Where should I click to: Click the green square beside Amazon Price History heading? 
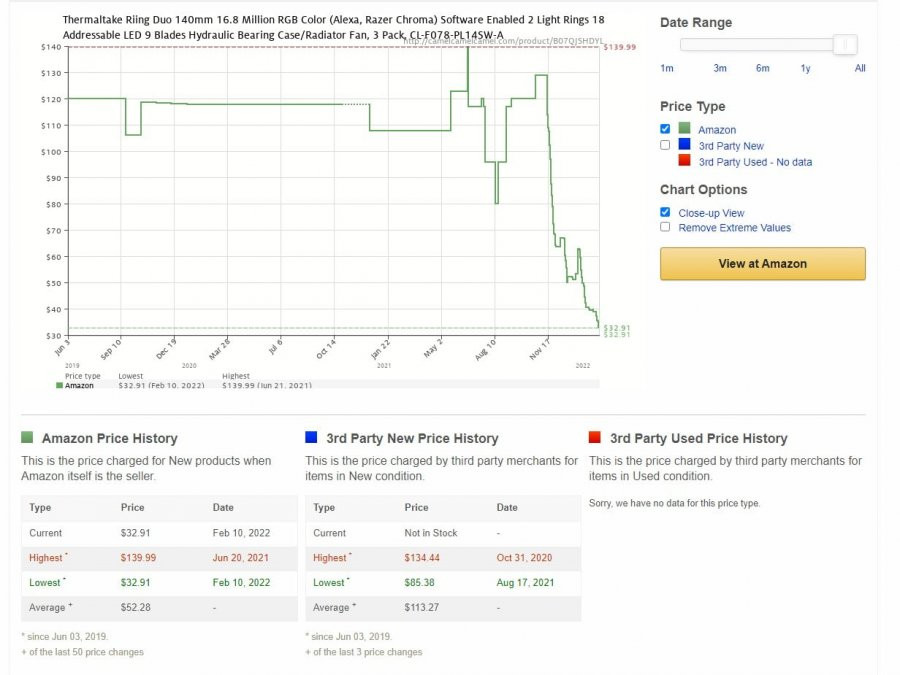27,437
